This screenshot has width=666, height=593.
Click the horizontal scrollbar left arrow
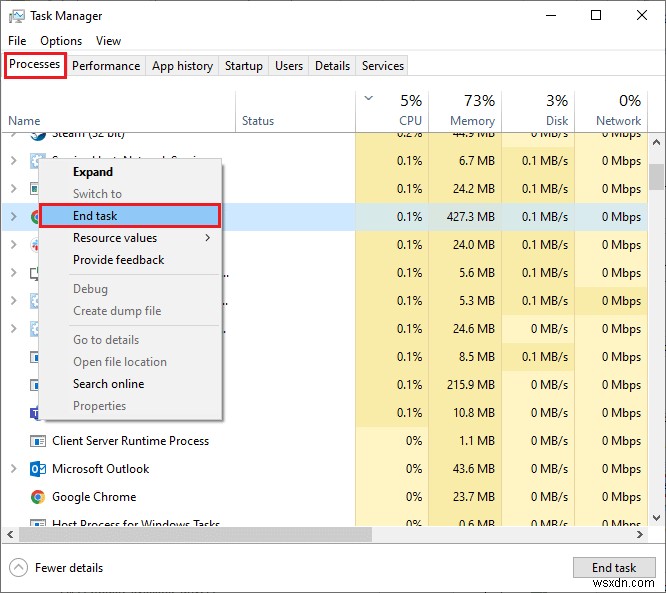click(10, 534)
